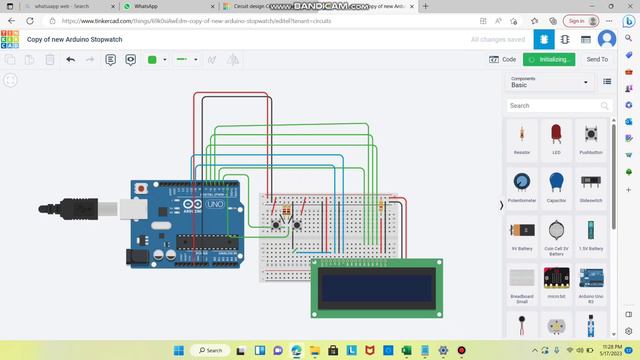Viewport: 640px width, 360px height.
Task: Undo the last action
Action: pyautogui.click(x=71, y=60)
